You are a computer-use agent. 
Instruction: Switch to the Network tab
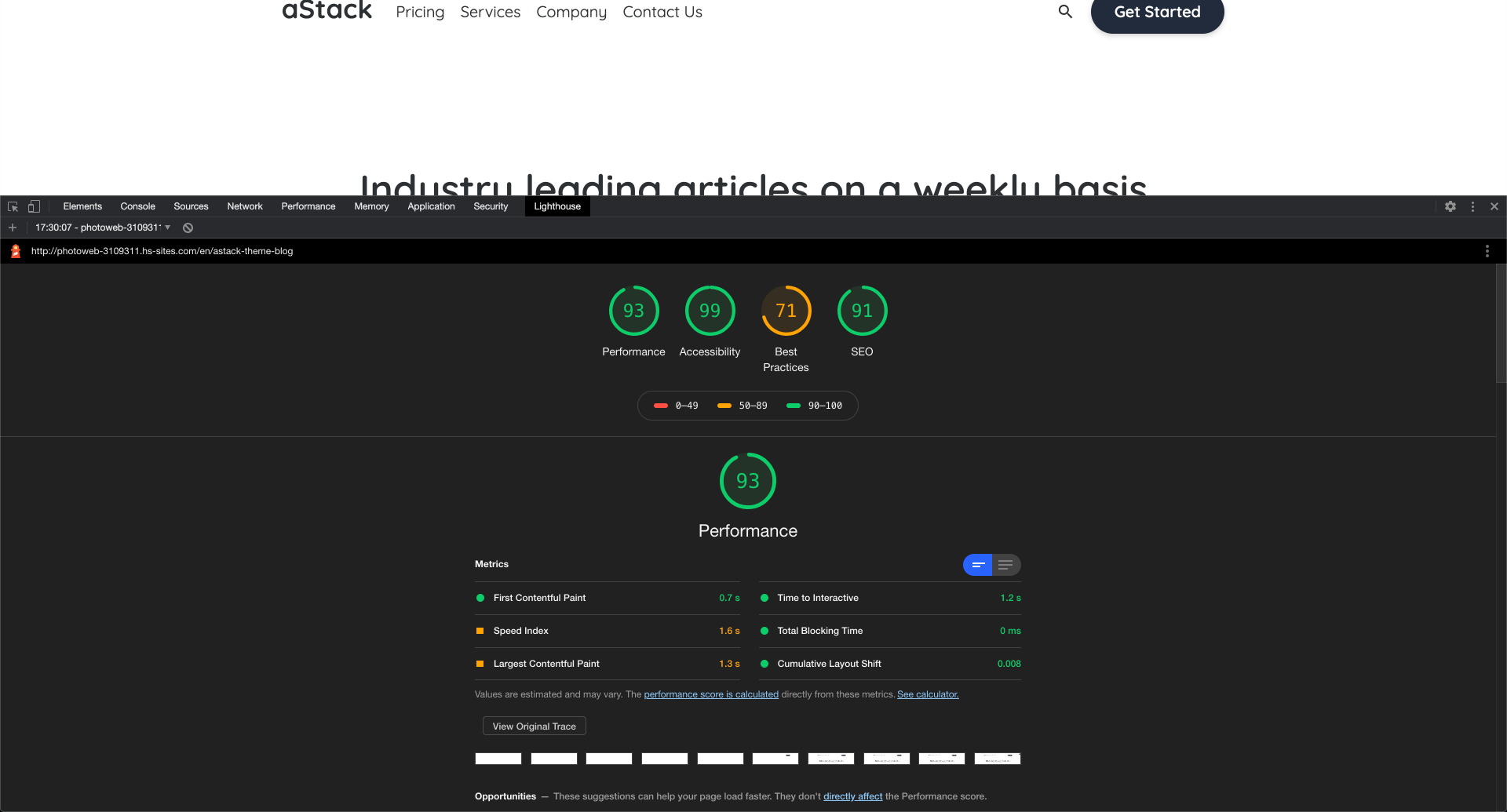(x=245, y=206)
